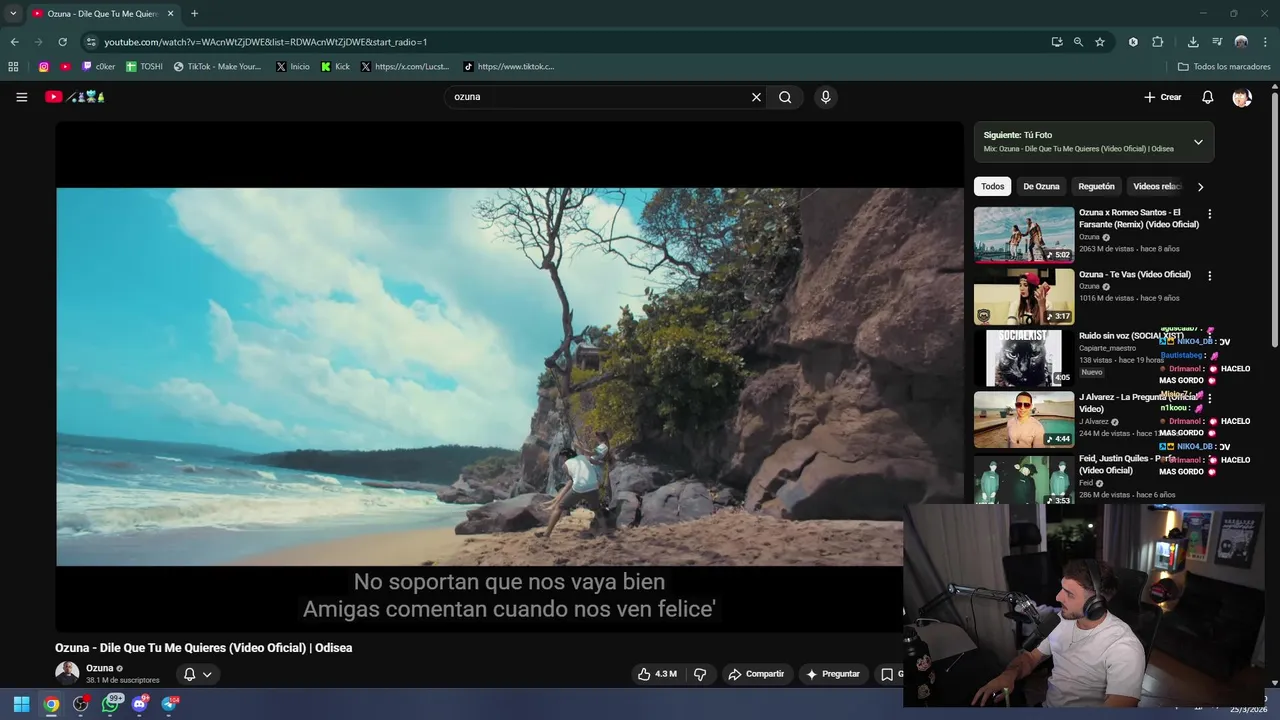The height and width of the screenshot is (720, 1280).
Task: Open the Instagram bookmark
Action: tap(44, 67)
